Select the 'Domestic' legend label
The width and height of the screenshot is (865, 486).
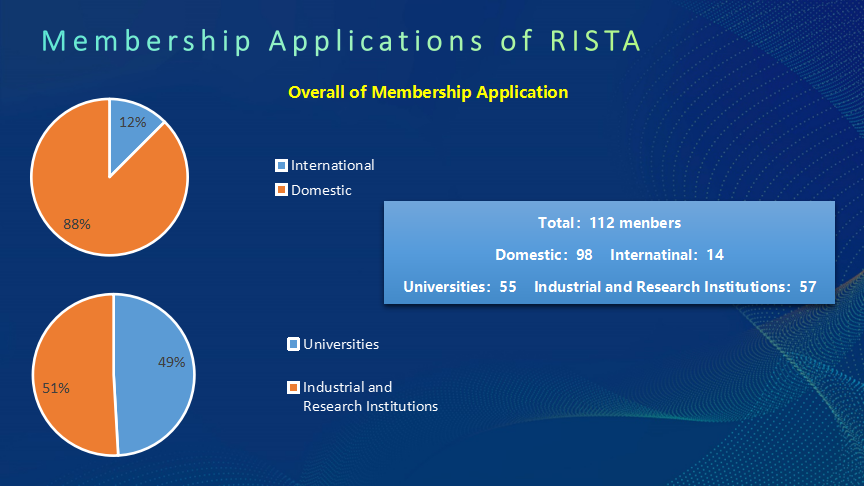coord(321,190)
